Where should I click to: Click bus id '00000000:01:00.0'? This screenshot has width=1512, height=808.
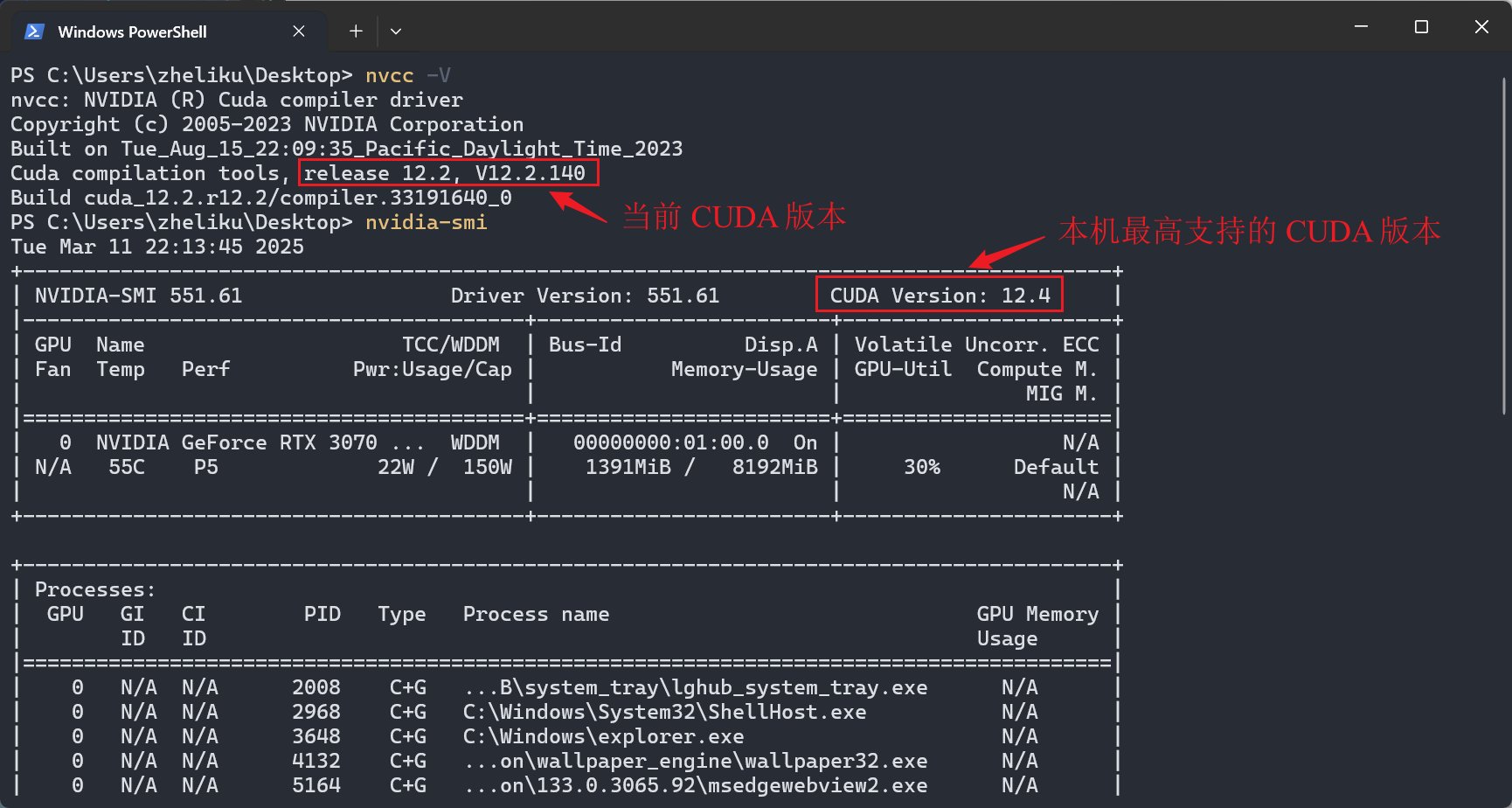click(671, 442)
